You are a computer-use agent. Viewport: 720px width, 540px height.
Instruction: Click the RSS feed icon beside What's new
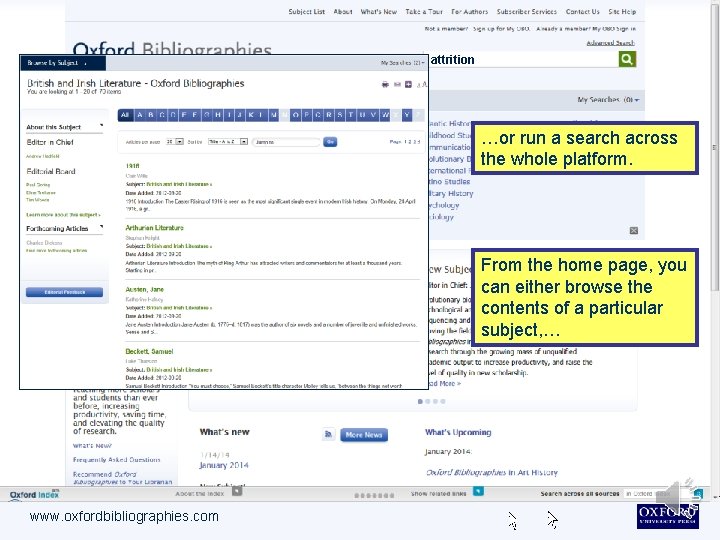tap(328, 434)
